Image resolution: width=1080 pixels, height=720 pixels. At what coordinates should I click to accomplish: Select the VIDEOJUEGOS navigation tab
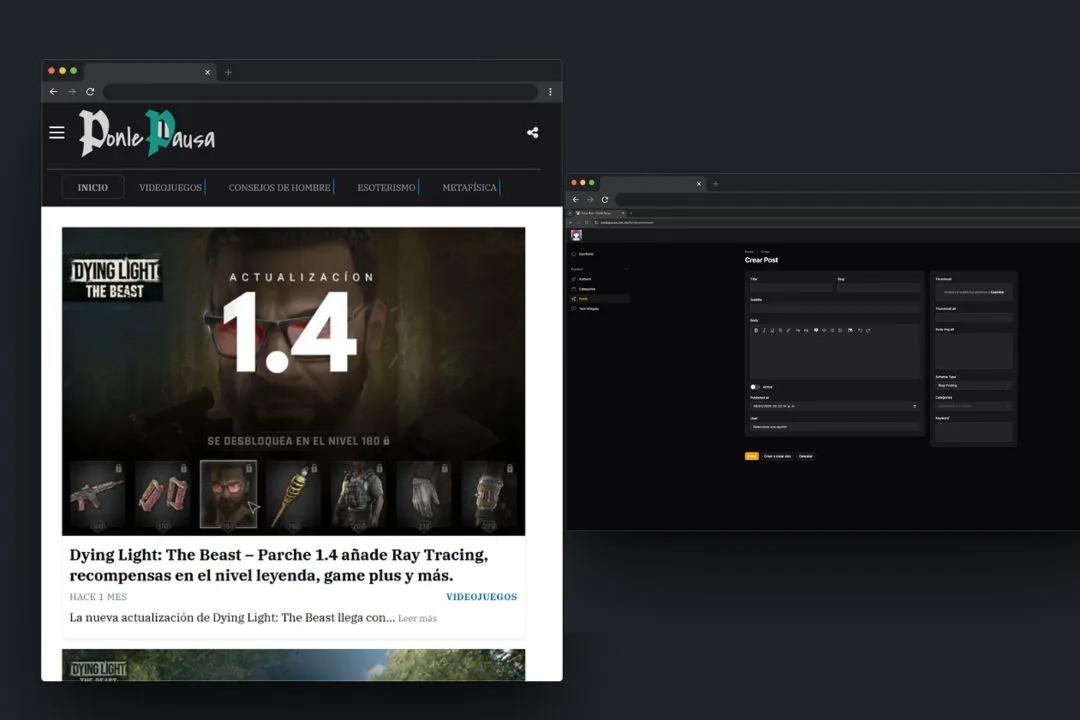170,188
